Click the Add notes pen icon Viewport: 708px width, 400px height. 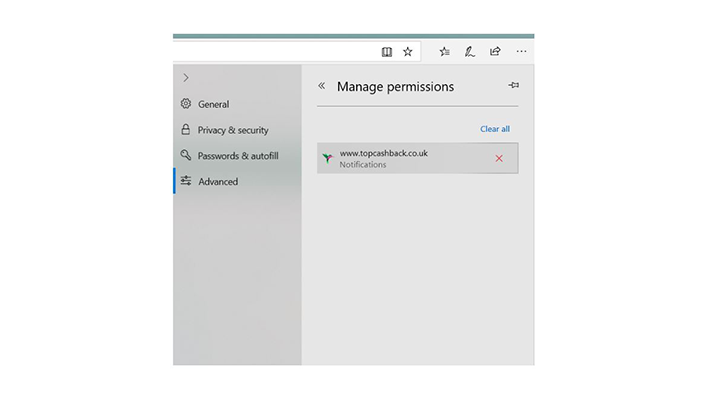click(470, 52)
